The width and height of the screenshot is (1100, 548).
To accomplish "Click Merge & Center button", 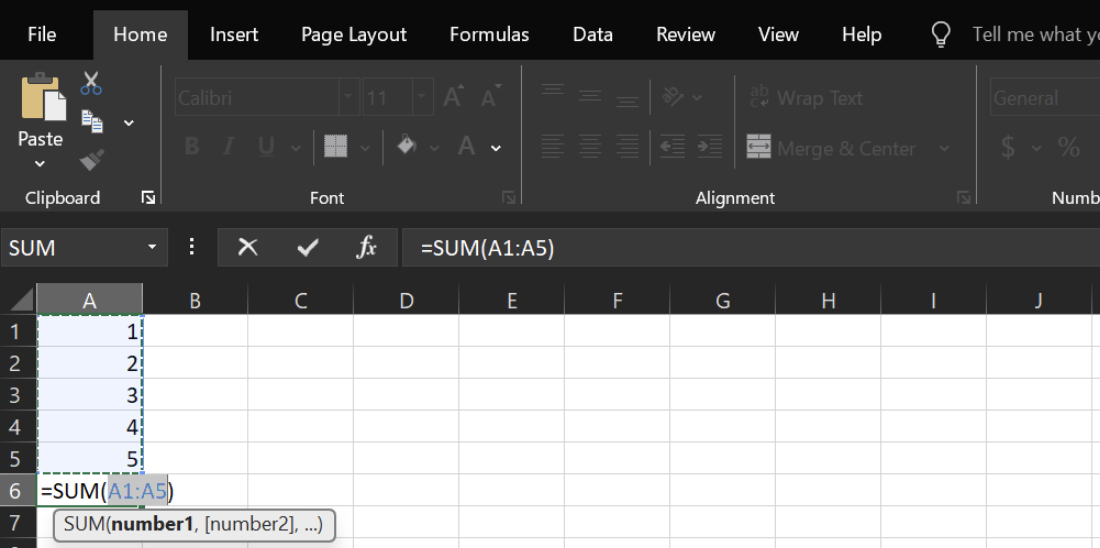I will tap(832, 148).
